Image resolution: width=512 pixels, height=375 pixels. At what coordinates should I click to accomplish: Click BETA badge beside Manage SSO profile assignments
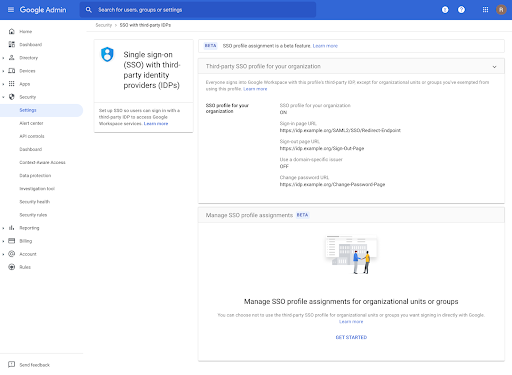302,215
